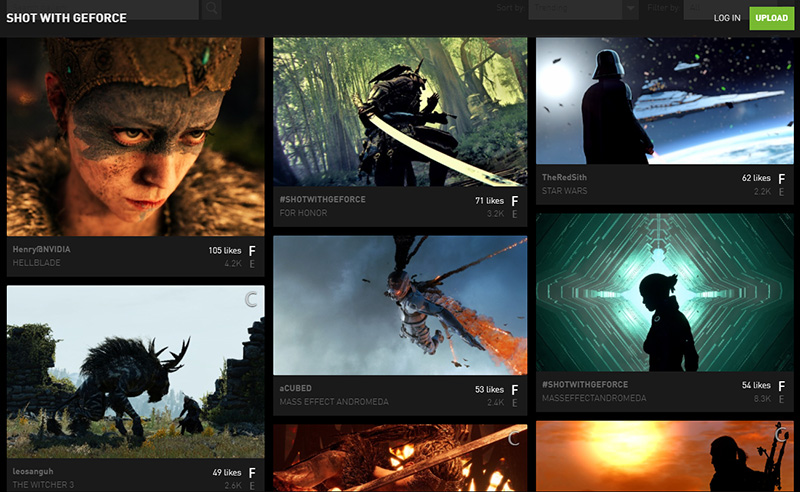
Task: Click F icon on MASSEFFECTANDROMEDA card
Action: 781,386
